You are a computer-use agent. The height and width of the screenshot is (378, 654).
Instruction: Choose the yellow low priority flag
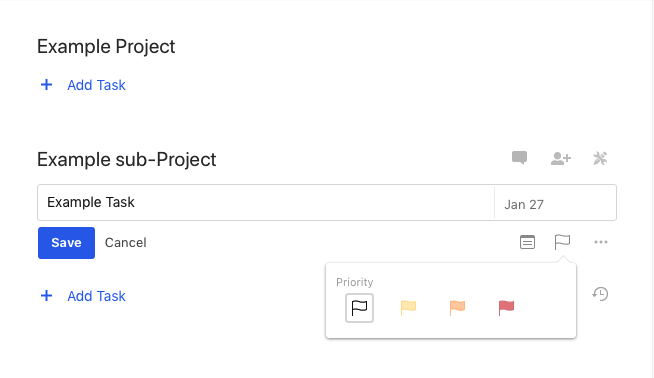[408, 308]
